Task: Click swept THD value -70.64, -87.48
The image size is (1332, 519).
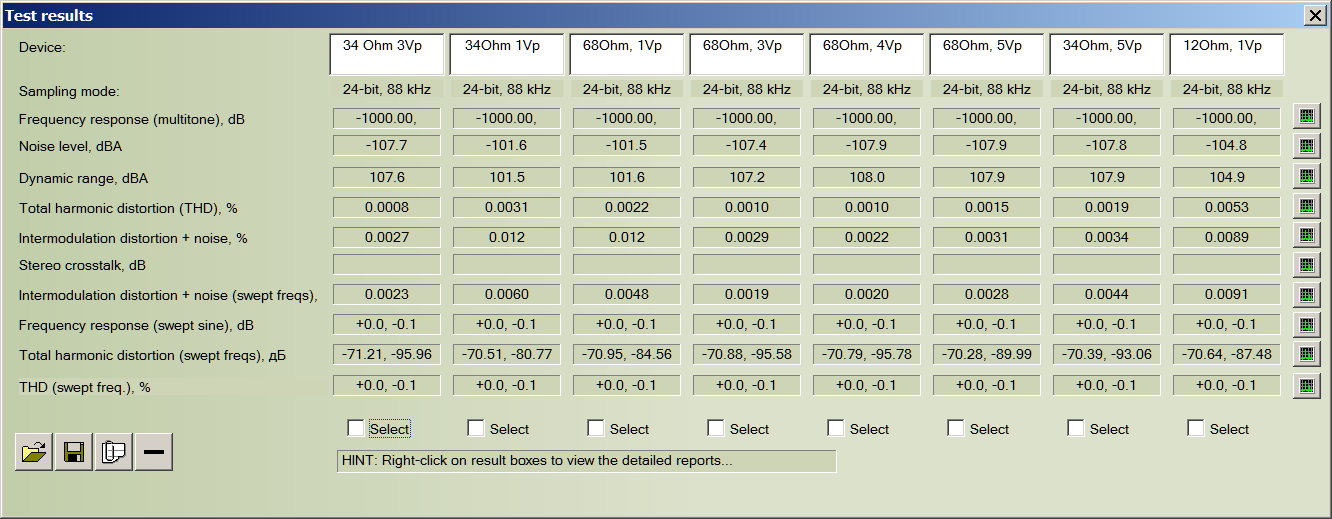Action: coord(1227,354)
